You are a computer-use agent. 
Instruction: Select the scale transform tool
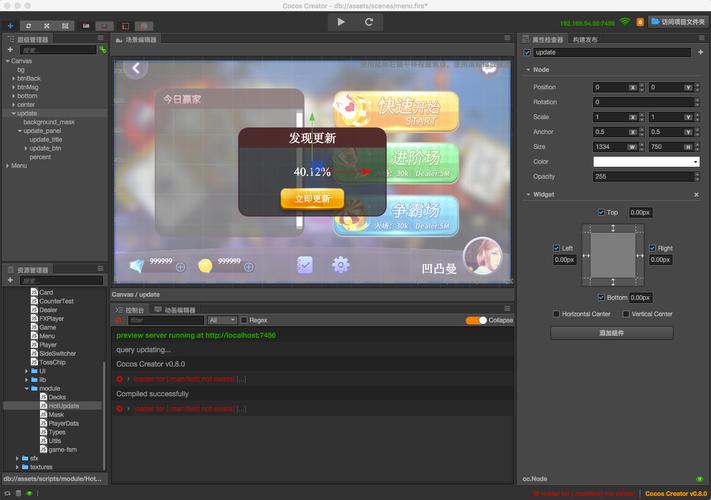46,24
